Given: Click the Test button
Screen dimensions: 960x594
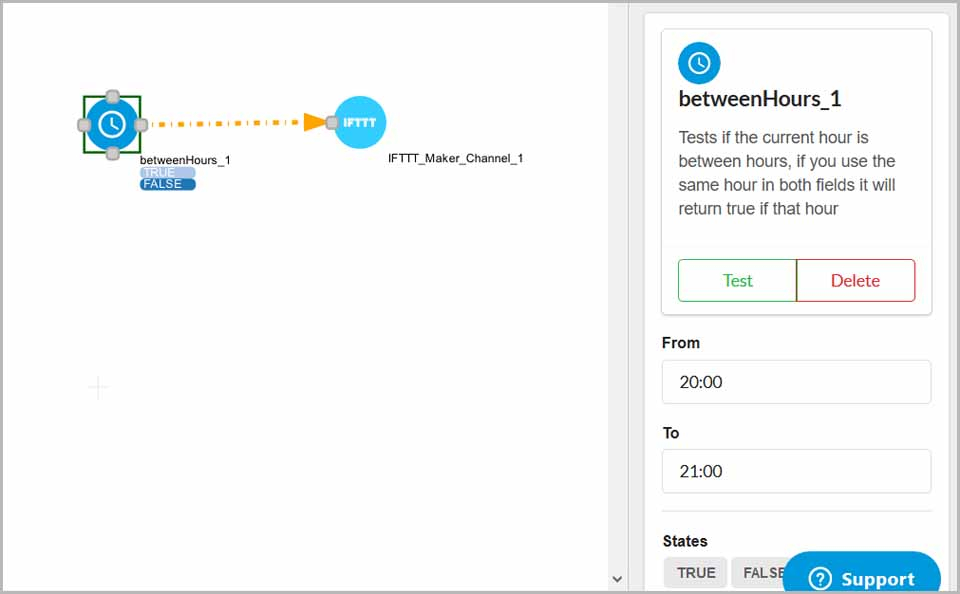Looking at the screenshot, I should (x=737, y=280).
